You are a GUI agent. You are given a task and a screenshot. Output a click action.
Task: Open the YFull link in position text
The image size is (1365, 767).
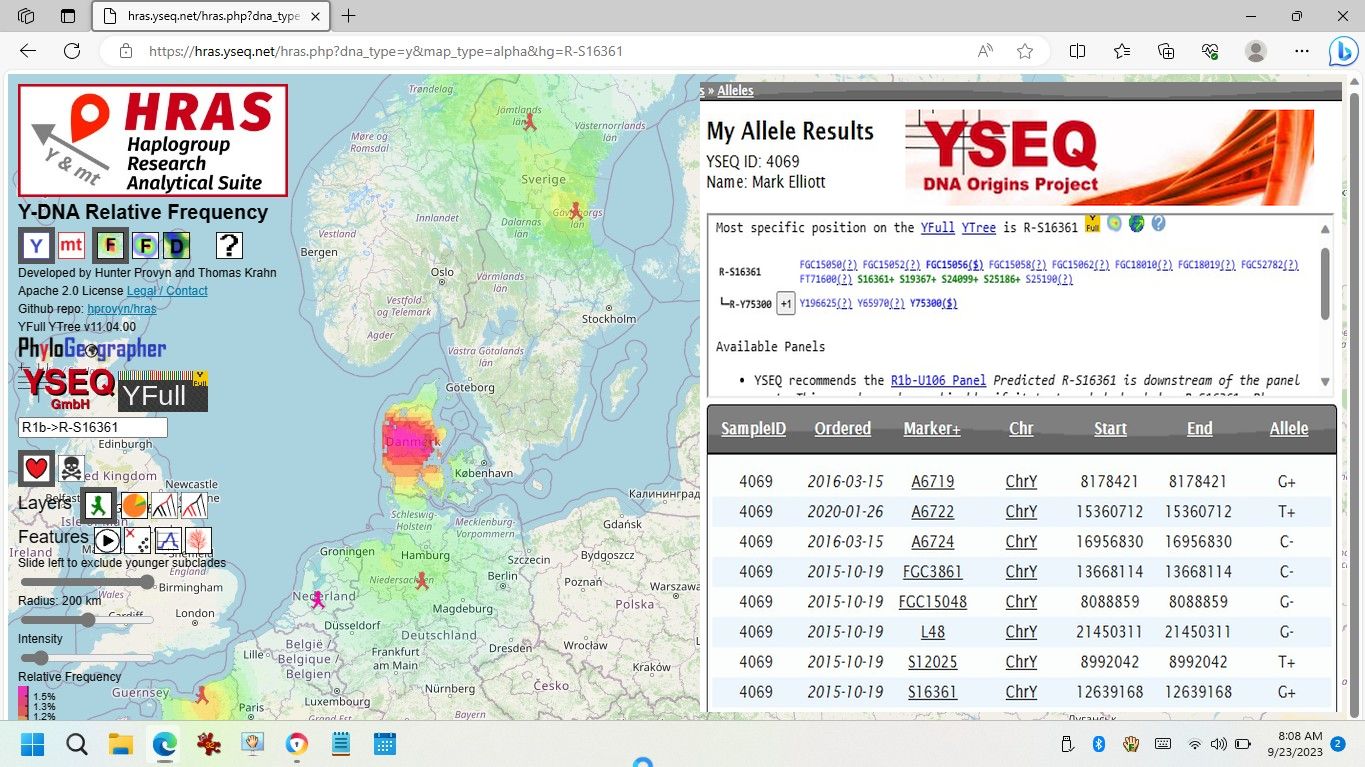point(938,228)
